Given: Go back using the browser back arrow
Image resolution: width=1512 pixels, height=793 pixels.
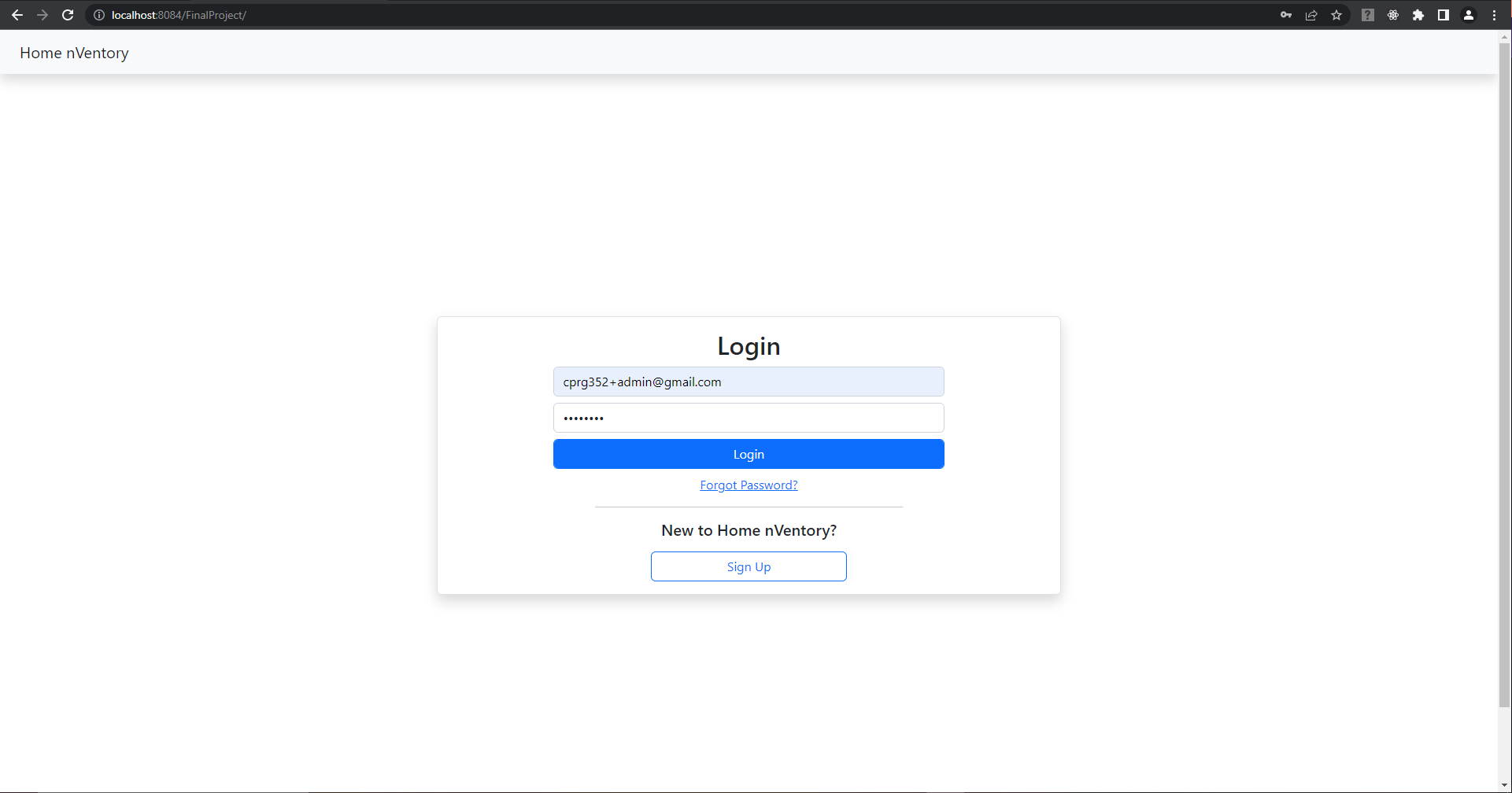Looking at the screenshot, I should point(17,15).
